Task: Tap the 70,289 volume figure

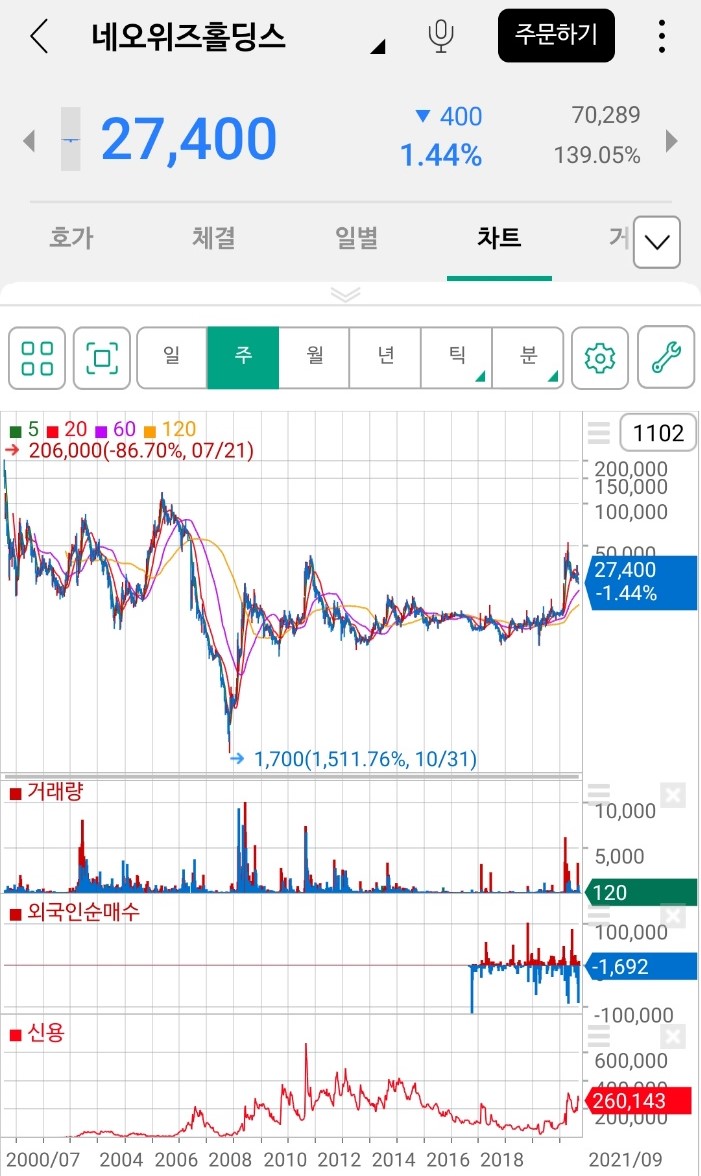Action: tap(606, 116)
